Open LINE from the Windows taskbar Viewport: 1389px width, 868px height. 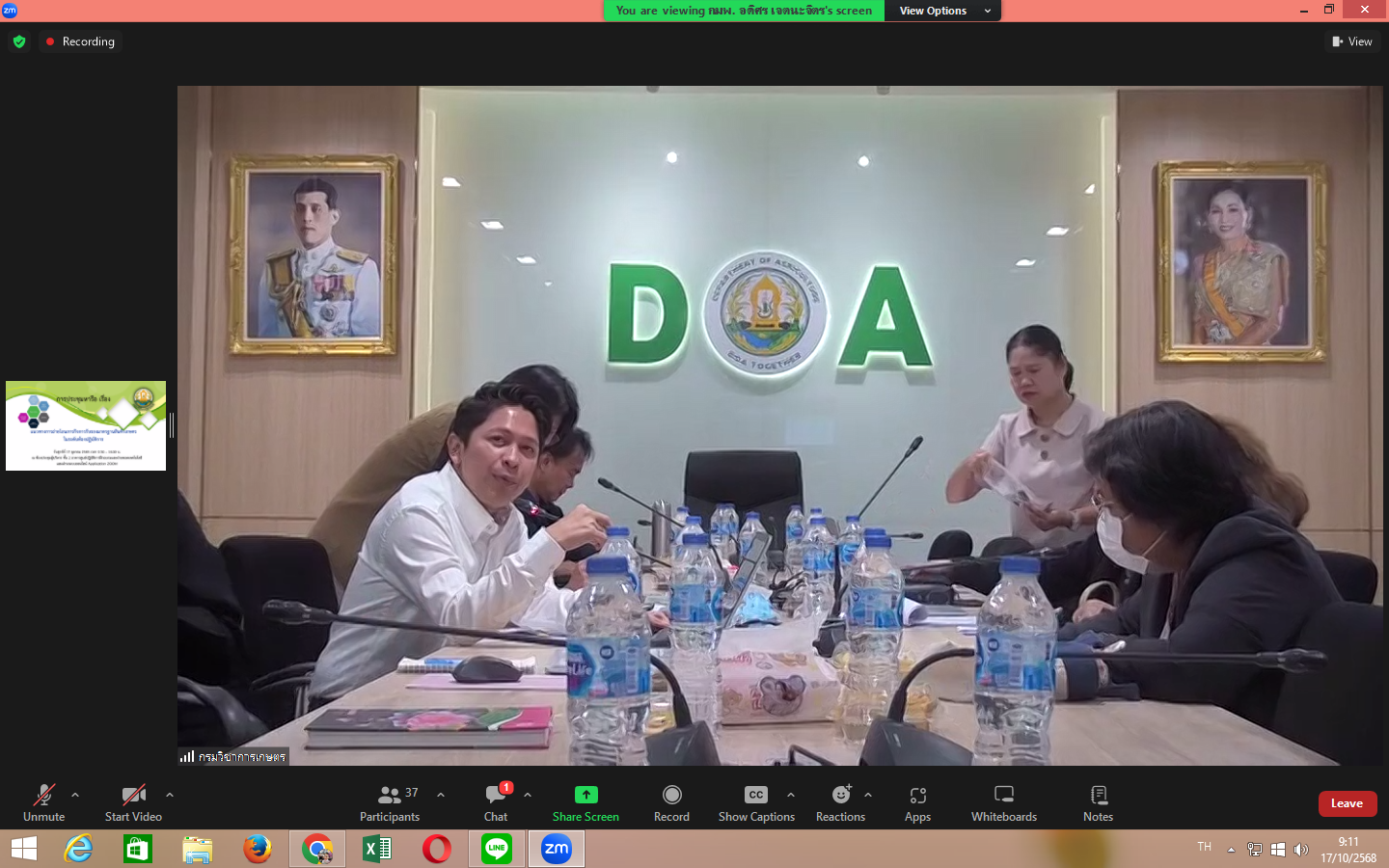click(497, 849)
